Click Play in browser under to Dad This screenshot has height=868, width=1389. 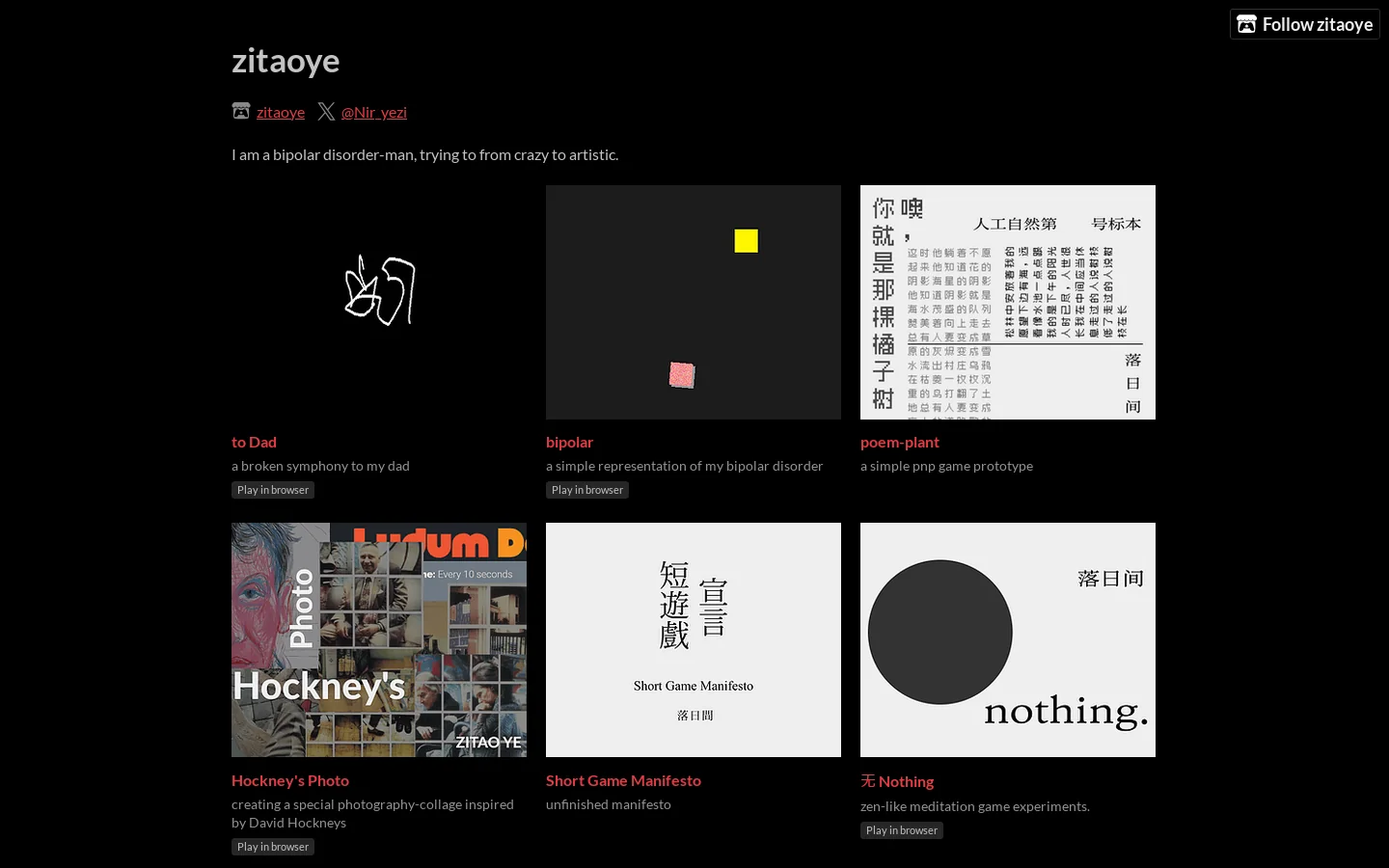pyautogui.click(x=273, y=490)
